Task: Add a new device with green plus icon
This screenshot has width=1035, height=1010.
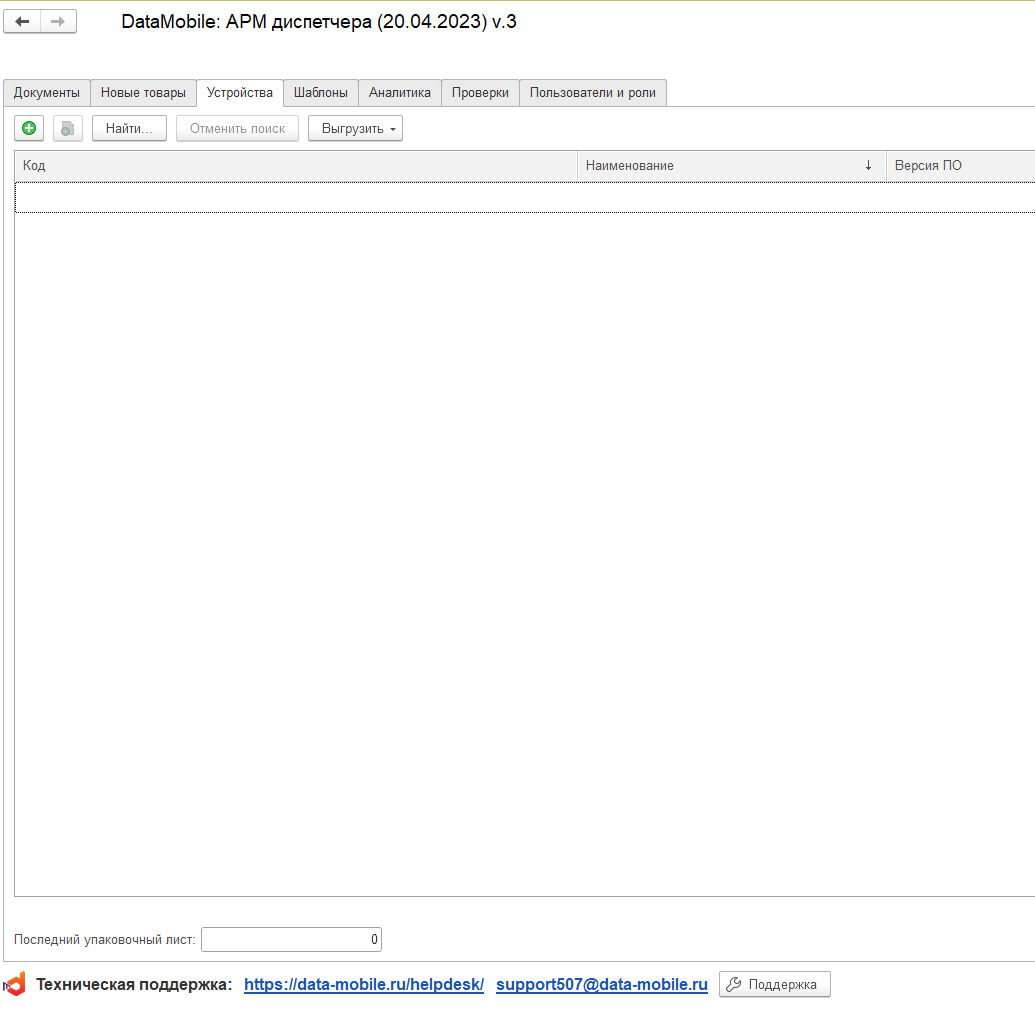Action: pyautogui.click(x=29, y=128)
